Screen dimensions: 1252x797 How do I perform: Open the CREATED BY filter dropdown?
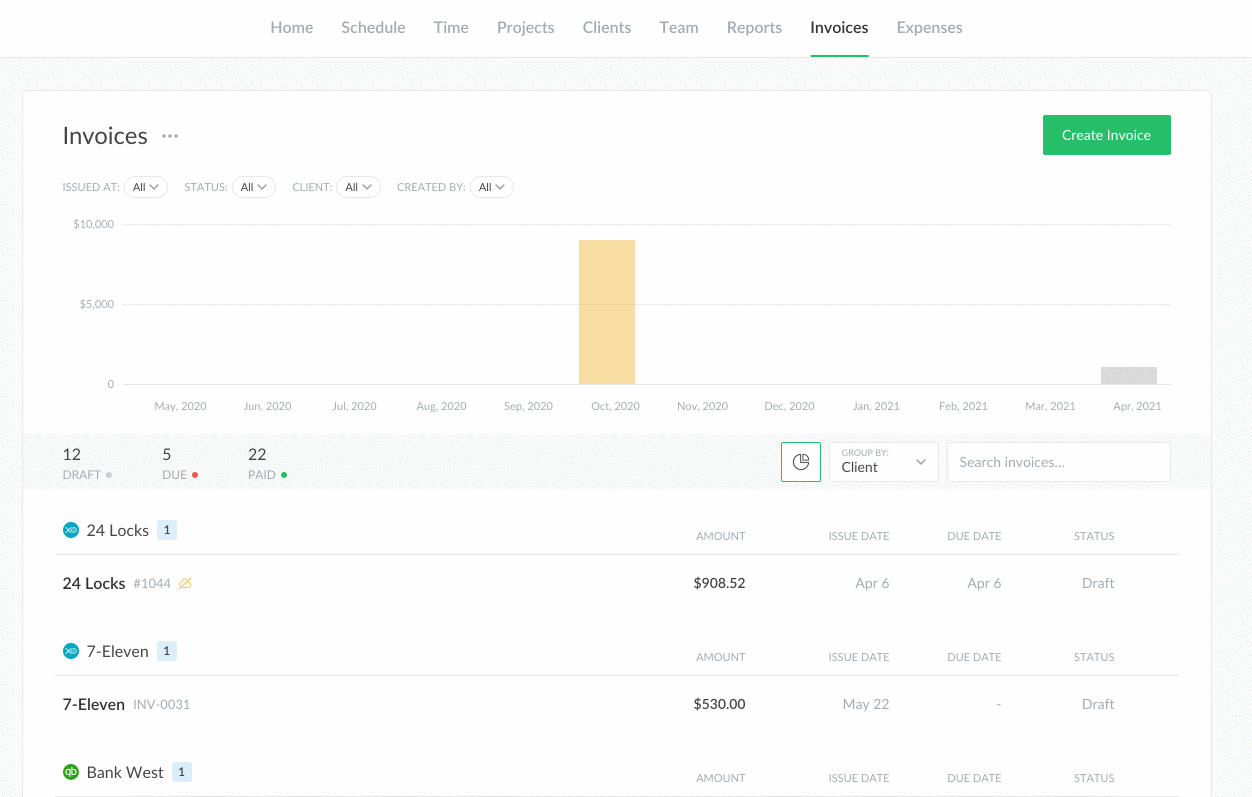(491, 187)
